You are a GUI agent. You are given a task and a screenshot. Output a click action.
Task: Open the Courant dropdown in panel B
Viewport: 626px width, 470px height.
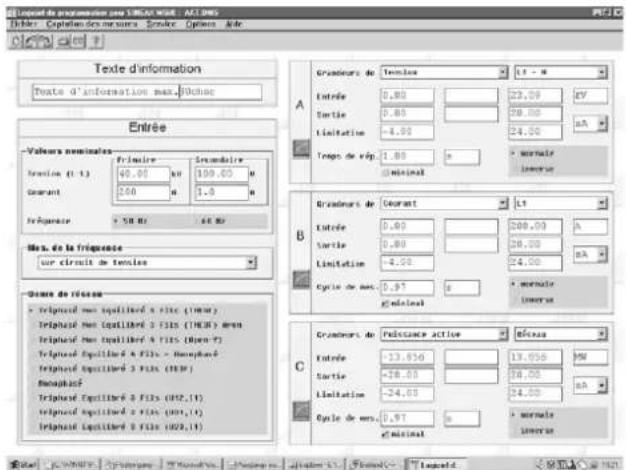tap(444, 204)
